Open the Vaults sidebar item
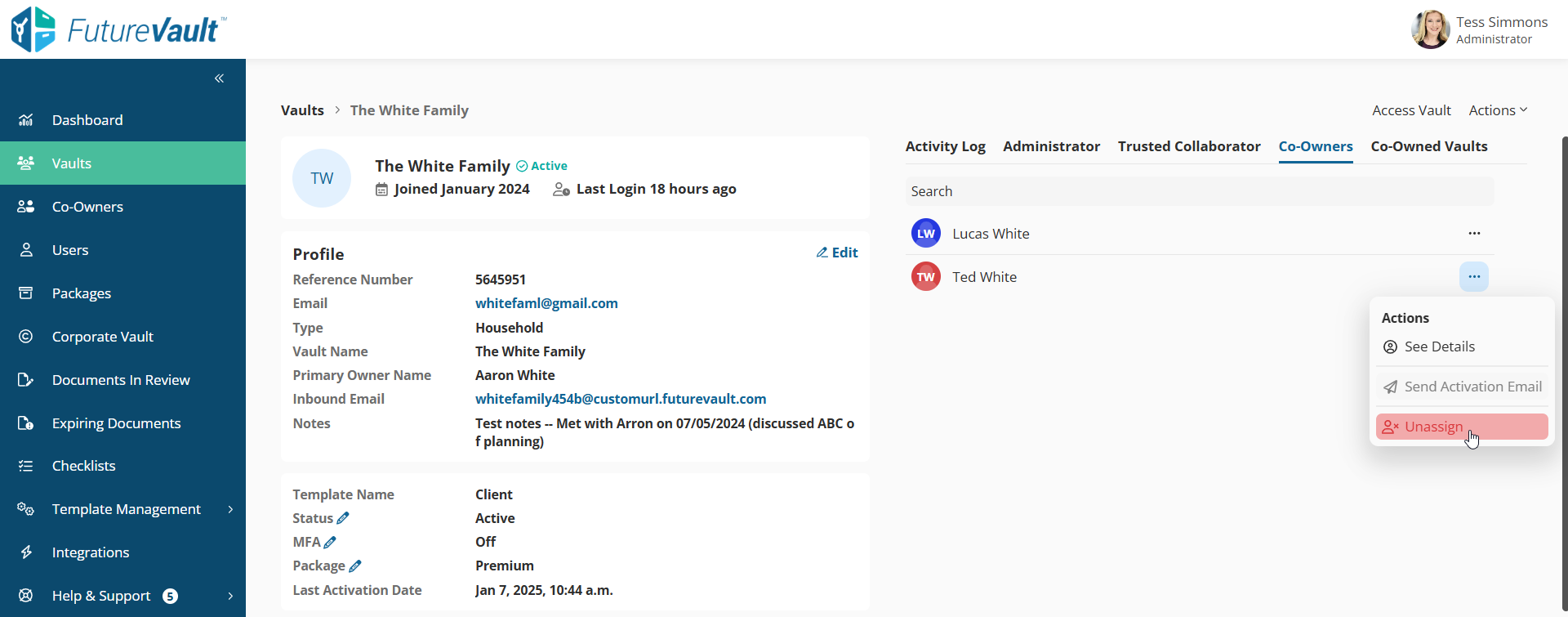This screenshot has height=617, width=1568. pos(122,163)
